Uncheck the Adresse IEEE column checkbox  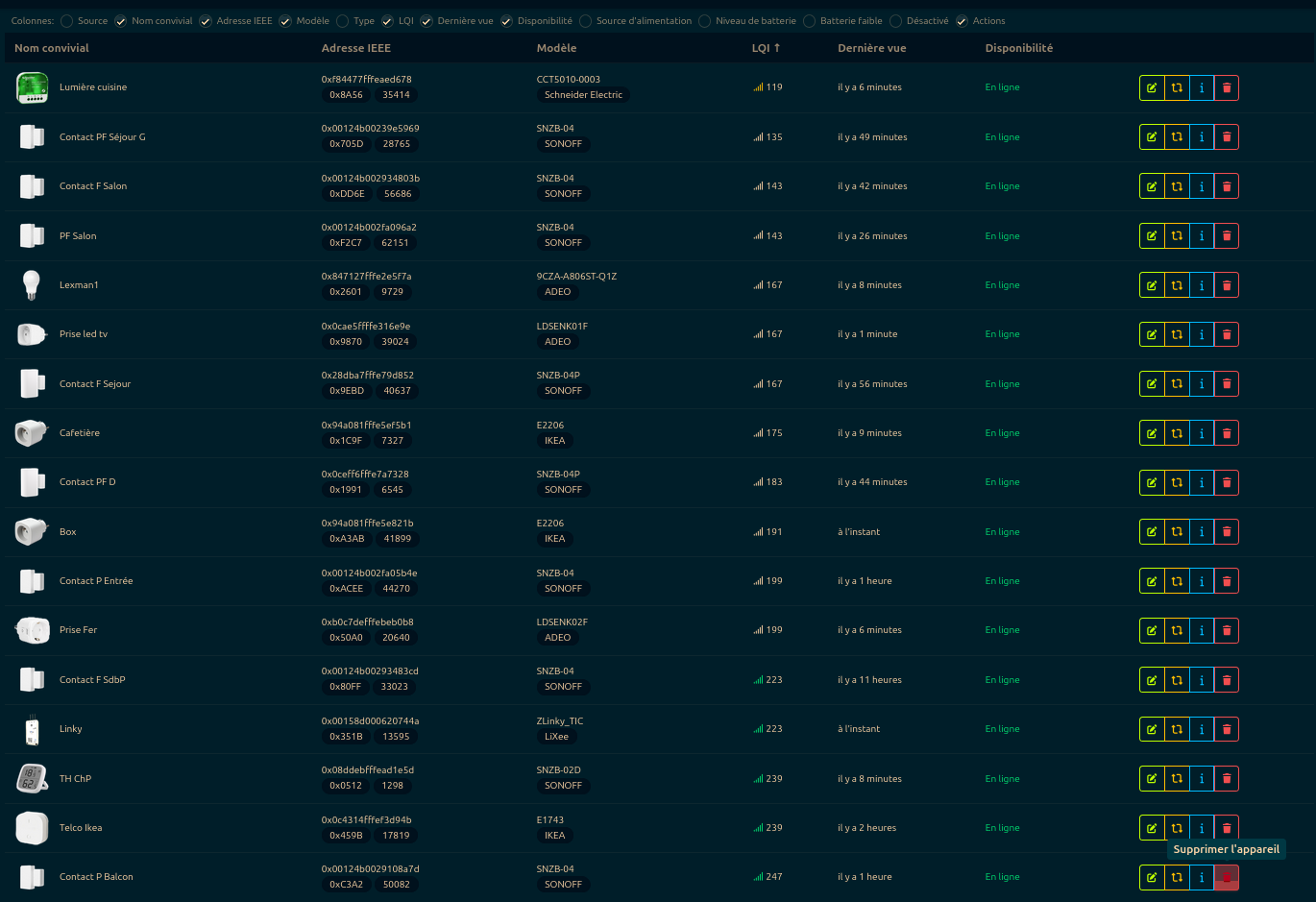click(206, 21)
